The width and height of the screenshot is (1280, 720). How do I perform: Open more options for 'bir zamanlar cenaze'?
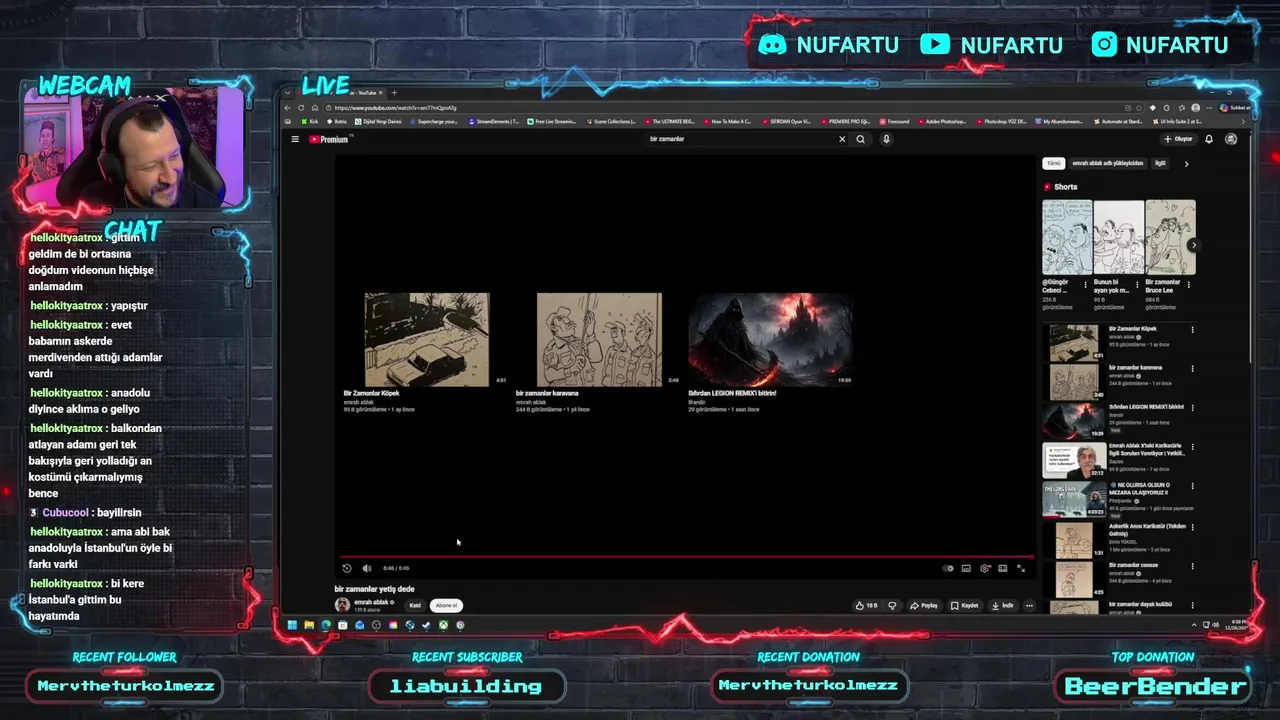coord(1192,565)
